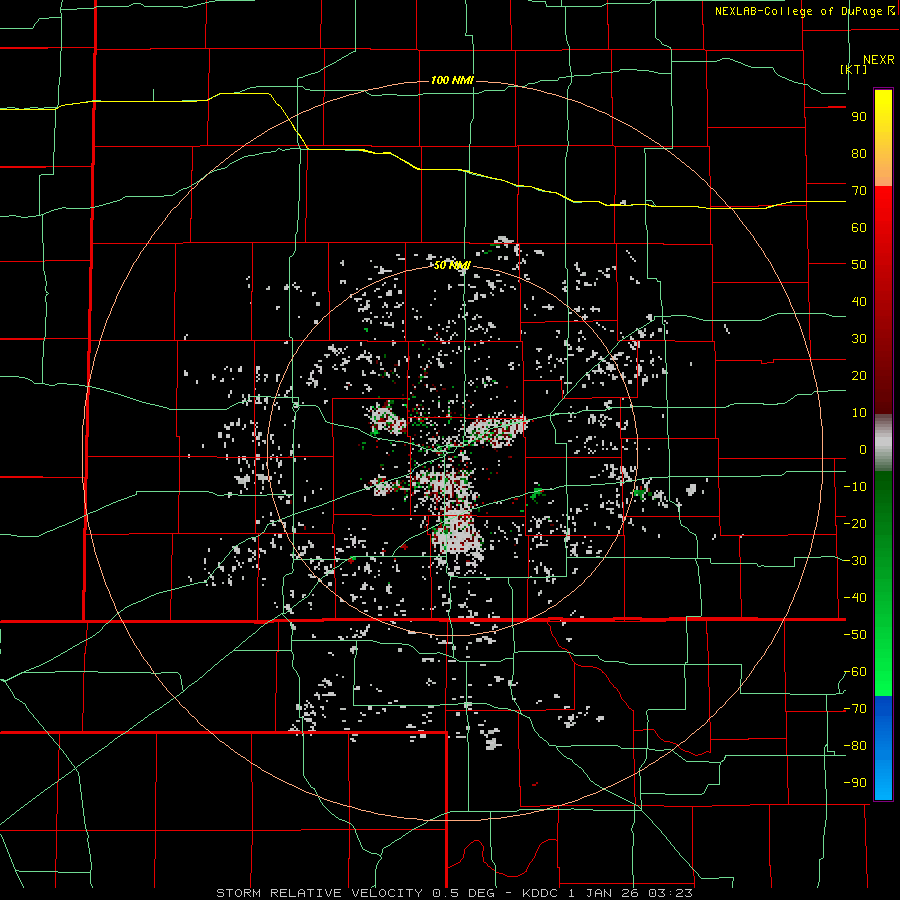900x900 pixels.
Task: Click the -60 value on velocity scale
Action: (855, 672)
